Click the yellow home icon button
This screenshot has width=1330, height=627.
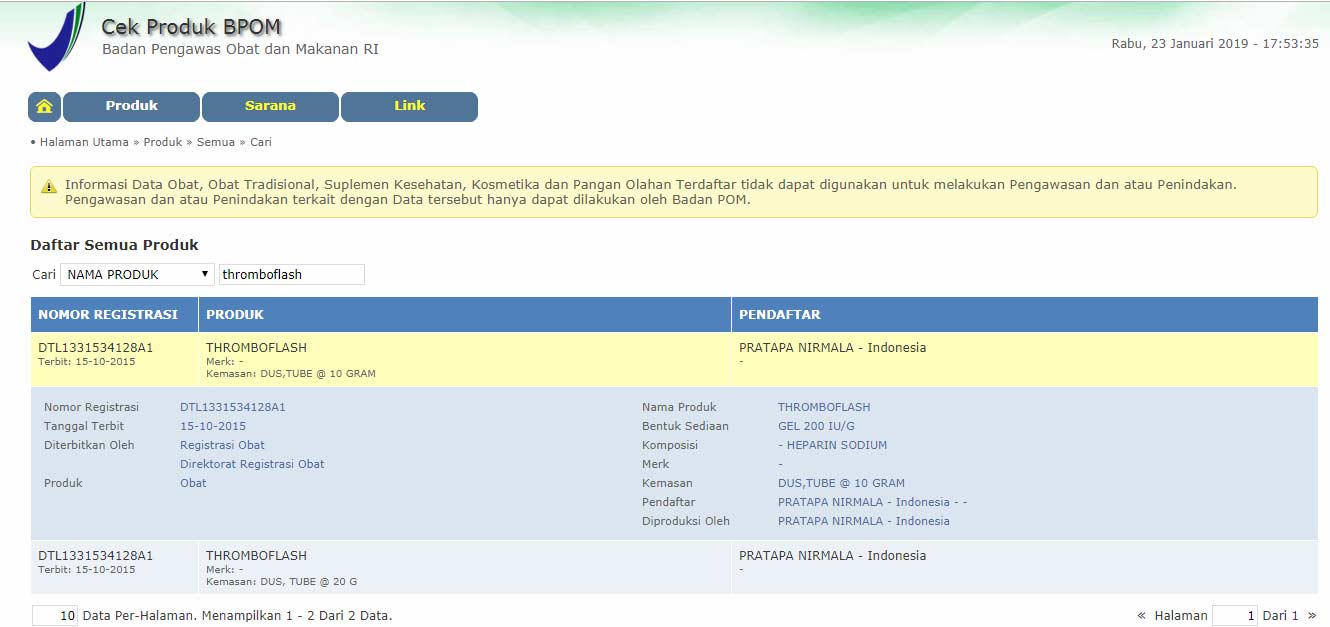click(x=44, y=106)
